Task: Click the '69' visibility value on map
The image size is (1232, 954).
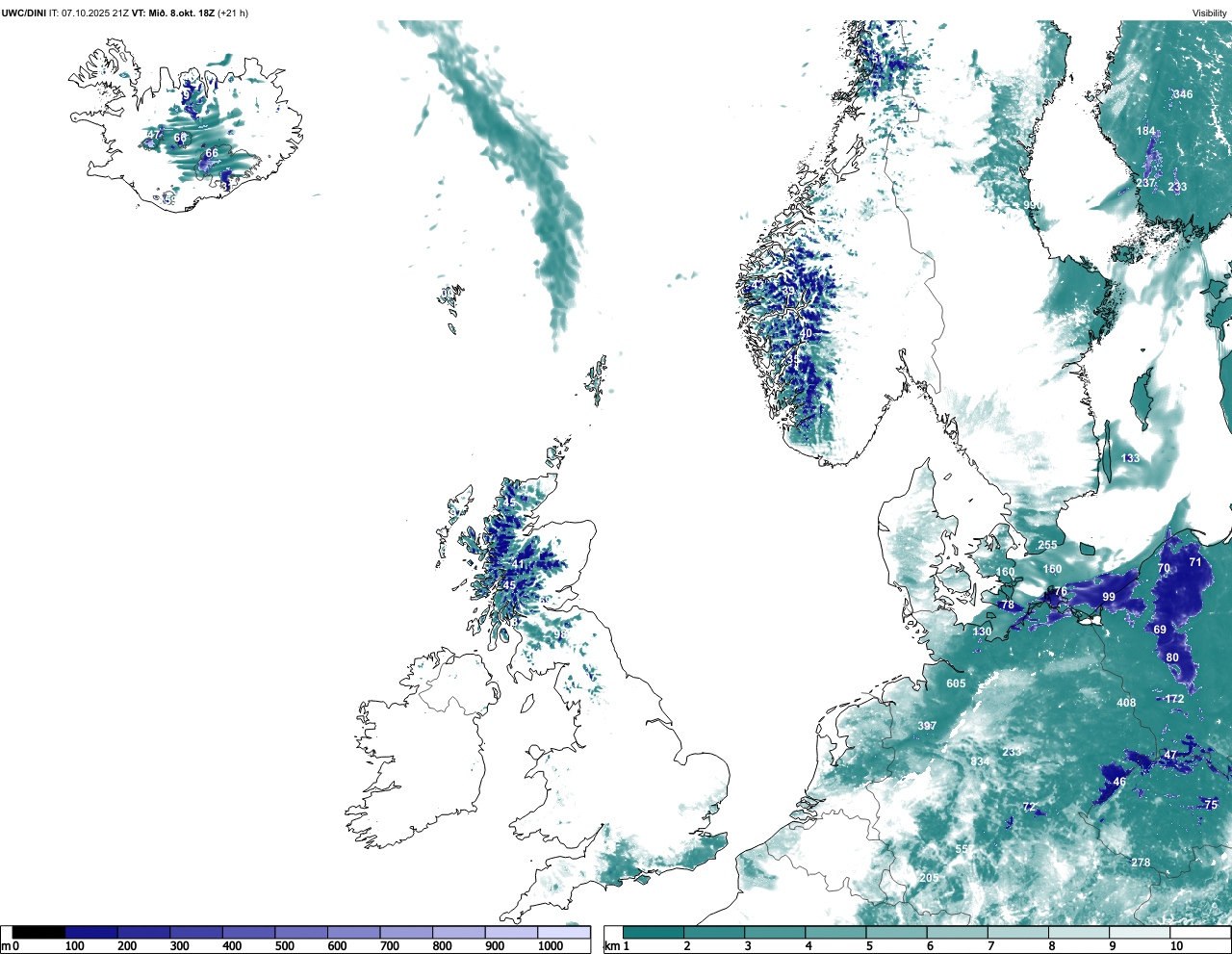Action: point(1160,630)
